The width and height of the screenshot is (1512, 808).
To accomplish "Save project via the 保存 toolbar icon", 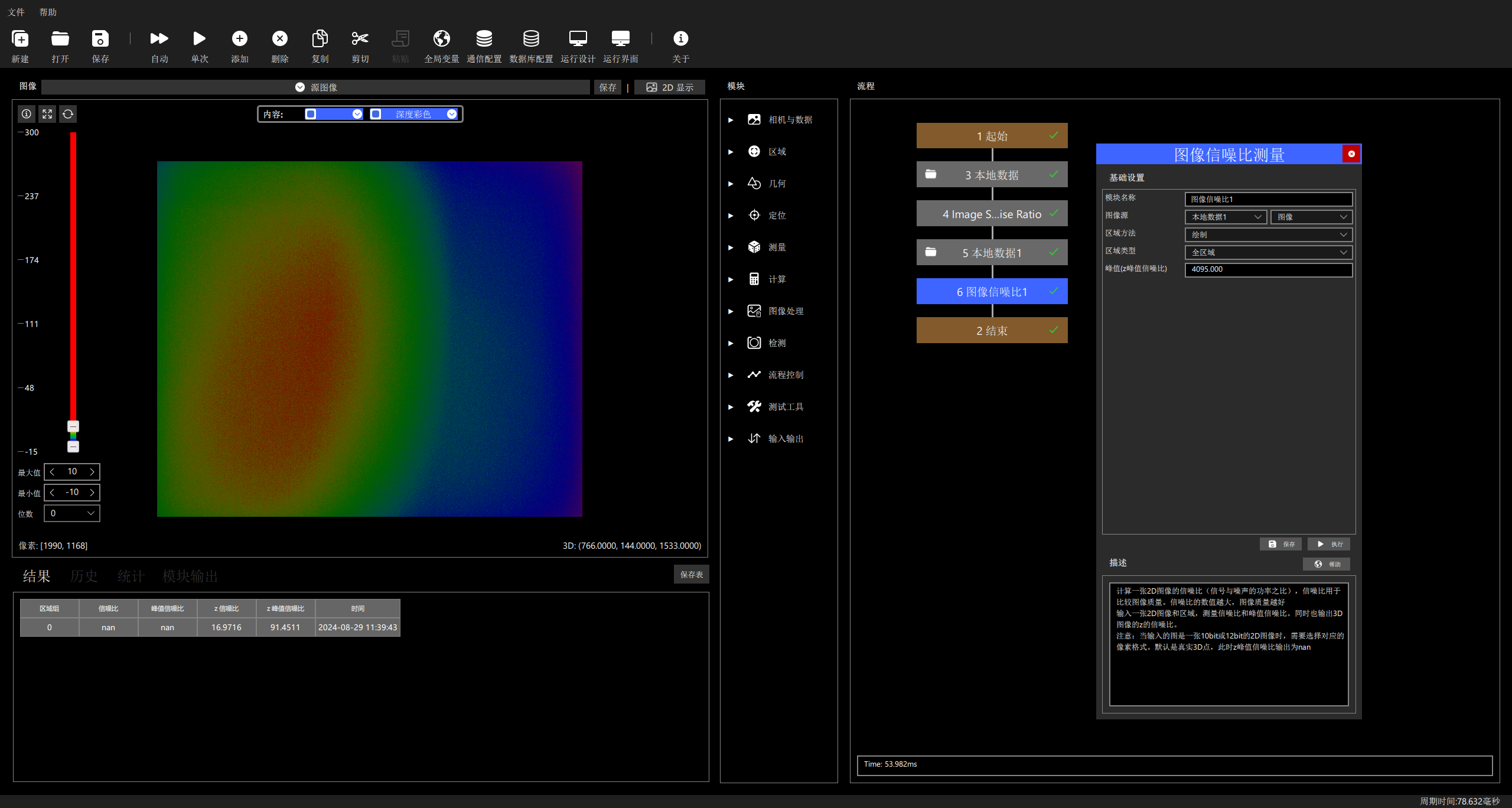I will [100, 39].
